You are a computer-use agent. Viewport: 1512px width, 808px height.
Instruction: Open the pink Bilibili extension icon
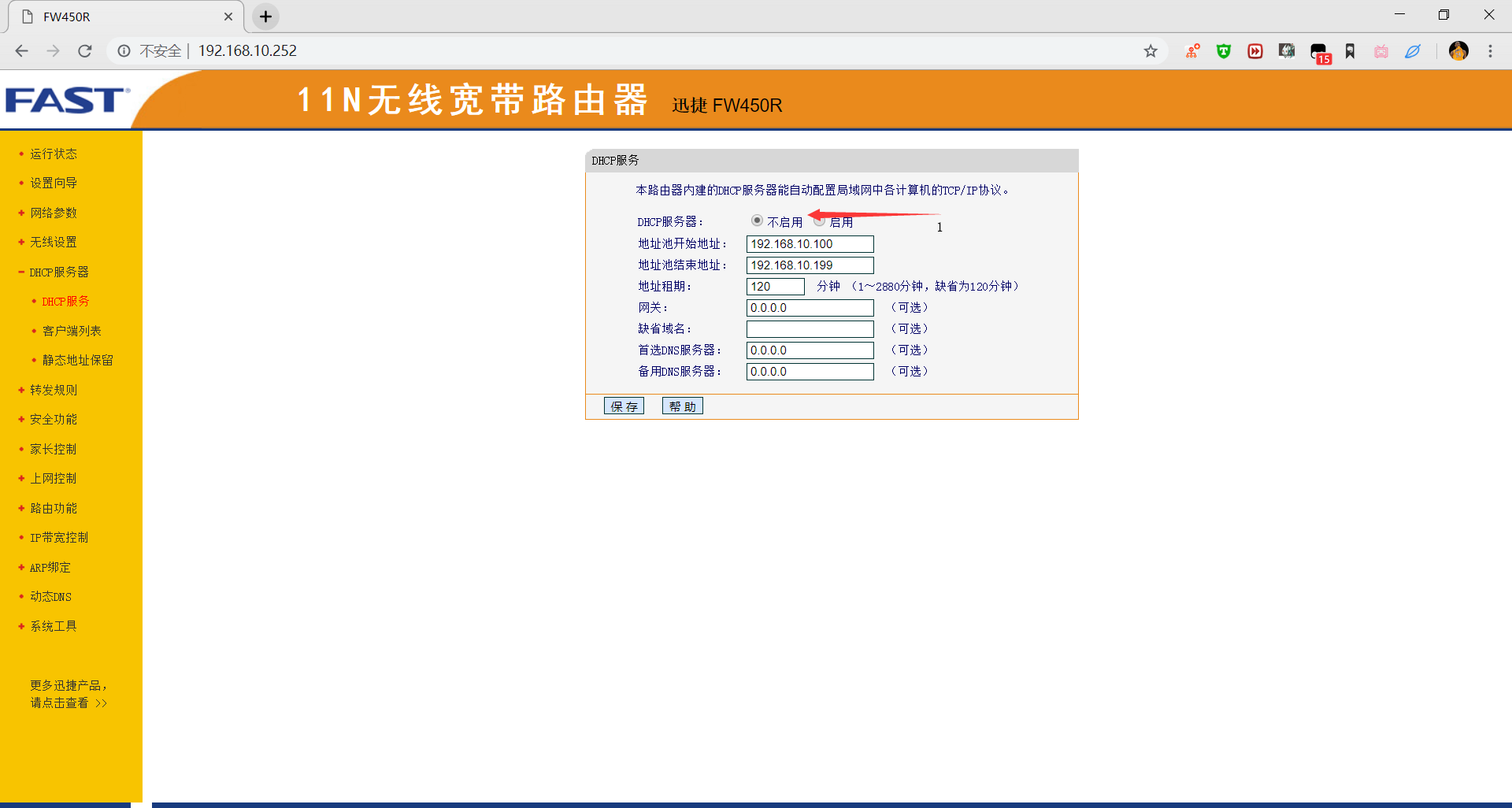click(x=1380, y=50)
